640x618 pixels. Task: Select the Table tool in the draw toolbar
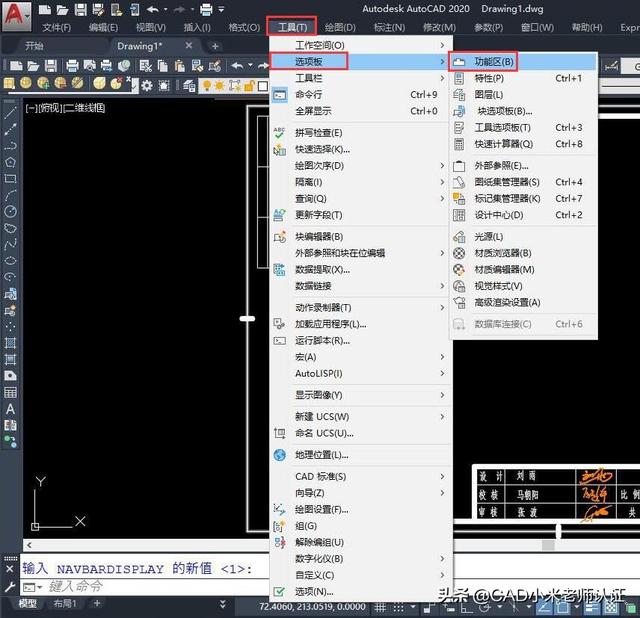[x=10, y=392]
